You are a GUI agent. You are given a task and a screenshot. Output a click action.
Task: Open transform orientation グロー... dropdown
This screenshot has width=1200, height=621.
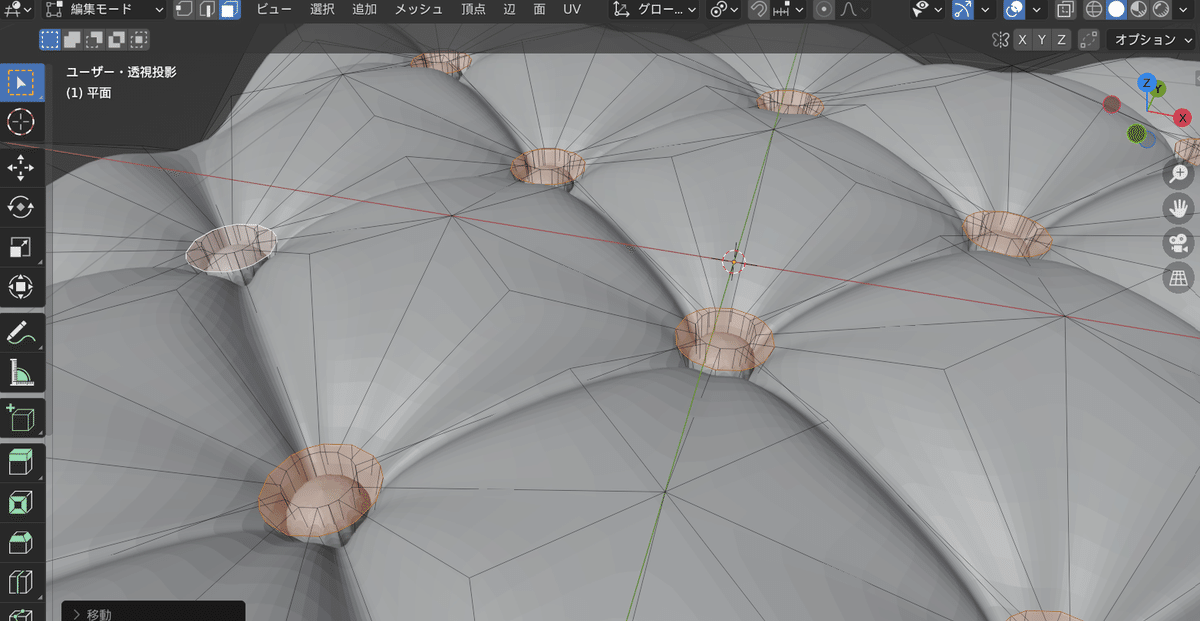click(x=654, y=10)
